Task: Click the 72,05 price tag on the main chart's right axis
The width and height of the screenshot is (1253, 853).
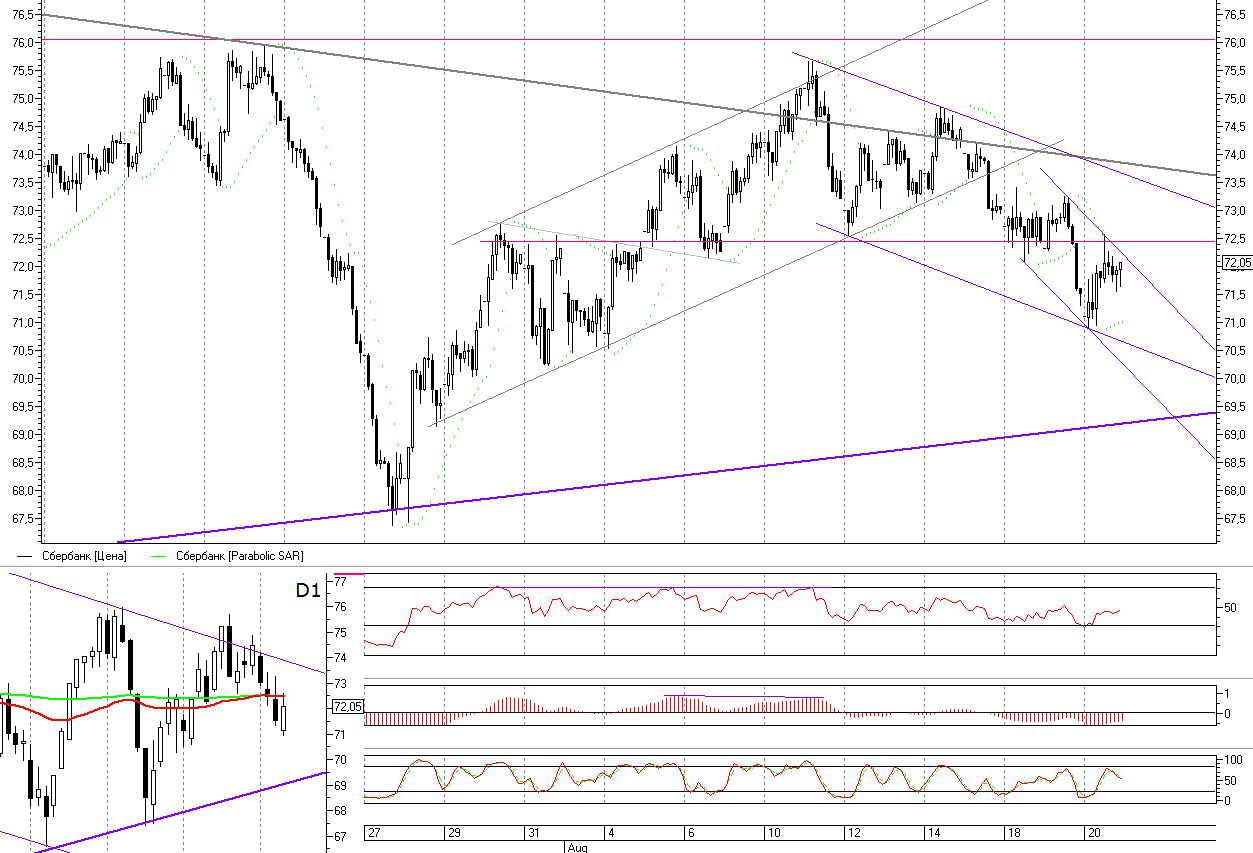Action: 1236,263
